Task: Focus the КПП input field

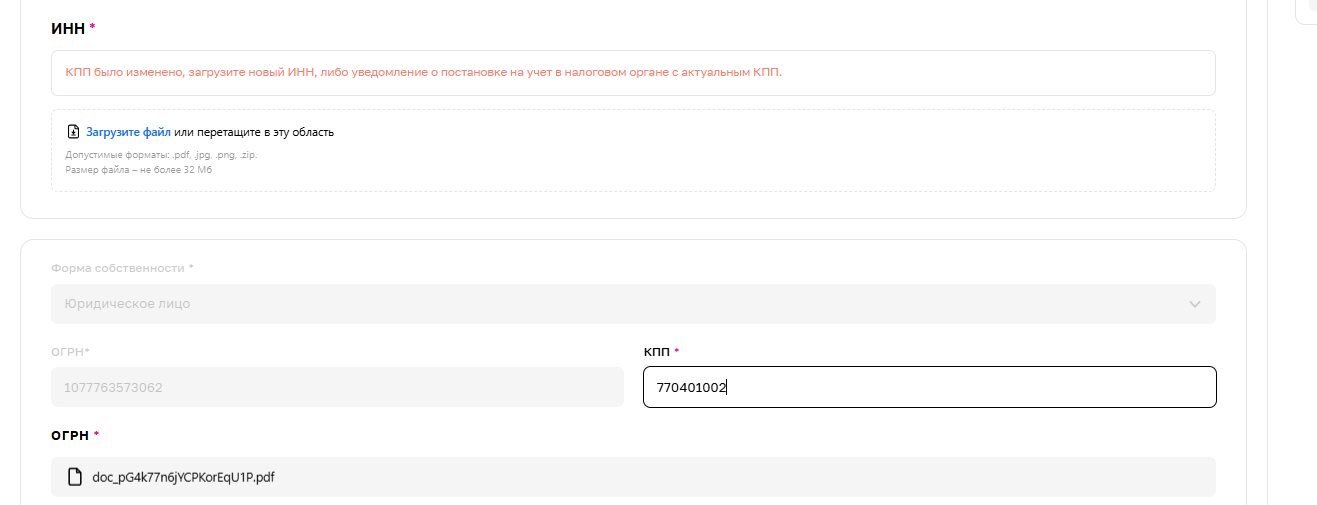Action: coord(929,387)
